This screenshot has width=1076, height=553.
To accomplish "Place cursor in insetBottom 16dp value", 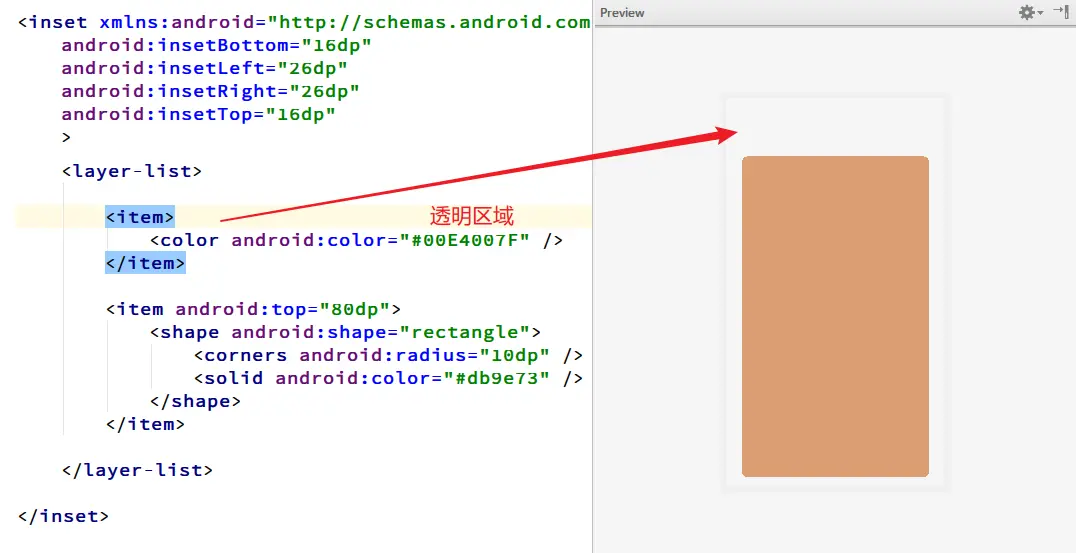I will pyautogui.click(x=338, y=45).
